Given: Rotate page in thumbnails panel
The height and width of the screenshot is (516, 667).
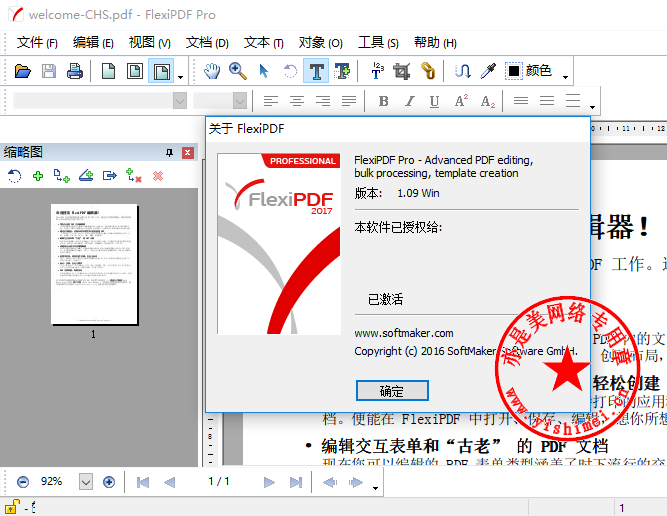Looking at the screenshot, I should coord(14,176).
